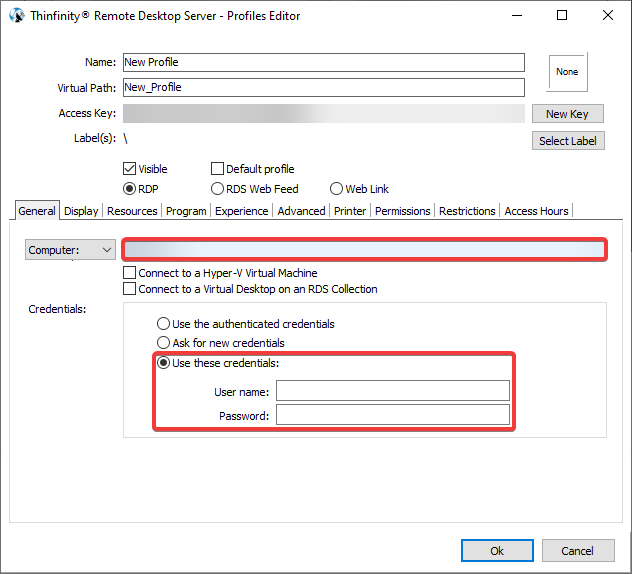The width and height of the screenshot is (632, 574).
Task: Click into the User name field
Action: 393,391
